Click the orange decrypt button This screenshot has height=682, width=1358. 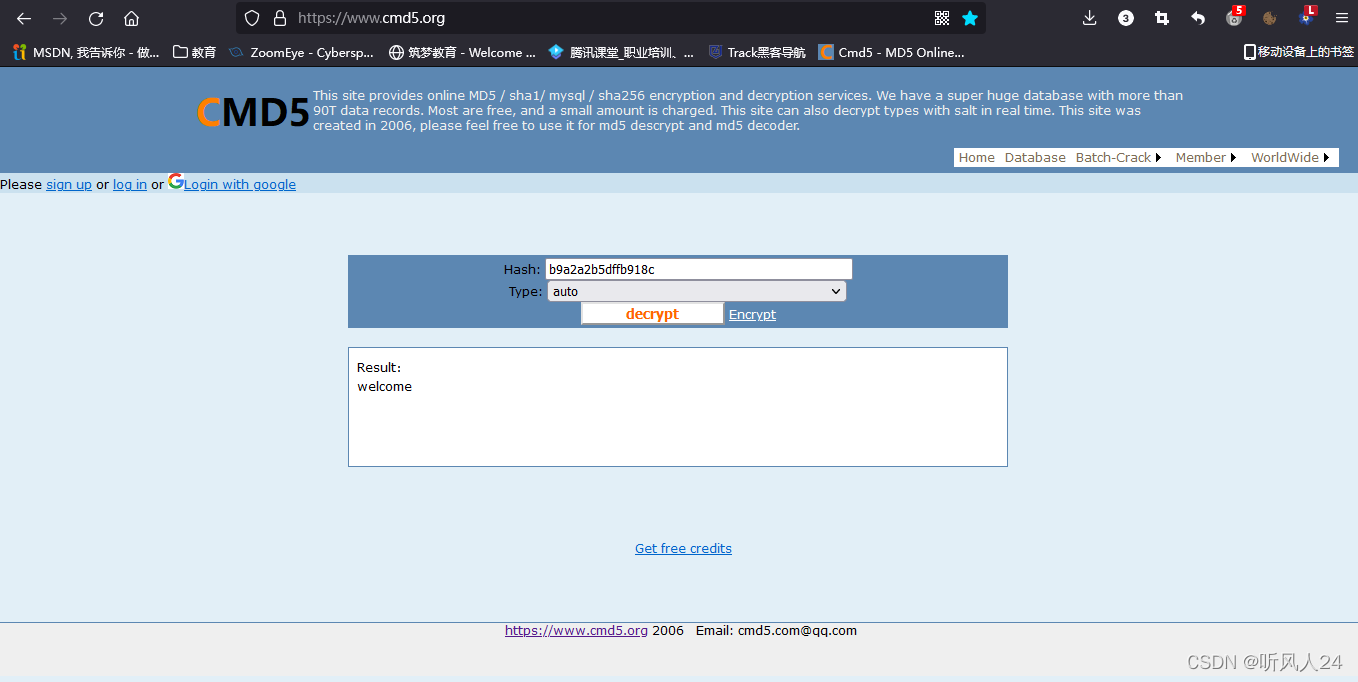652,314
